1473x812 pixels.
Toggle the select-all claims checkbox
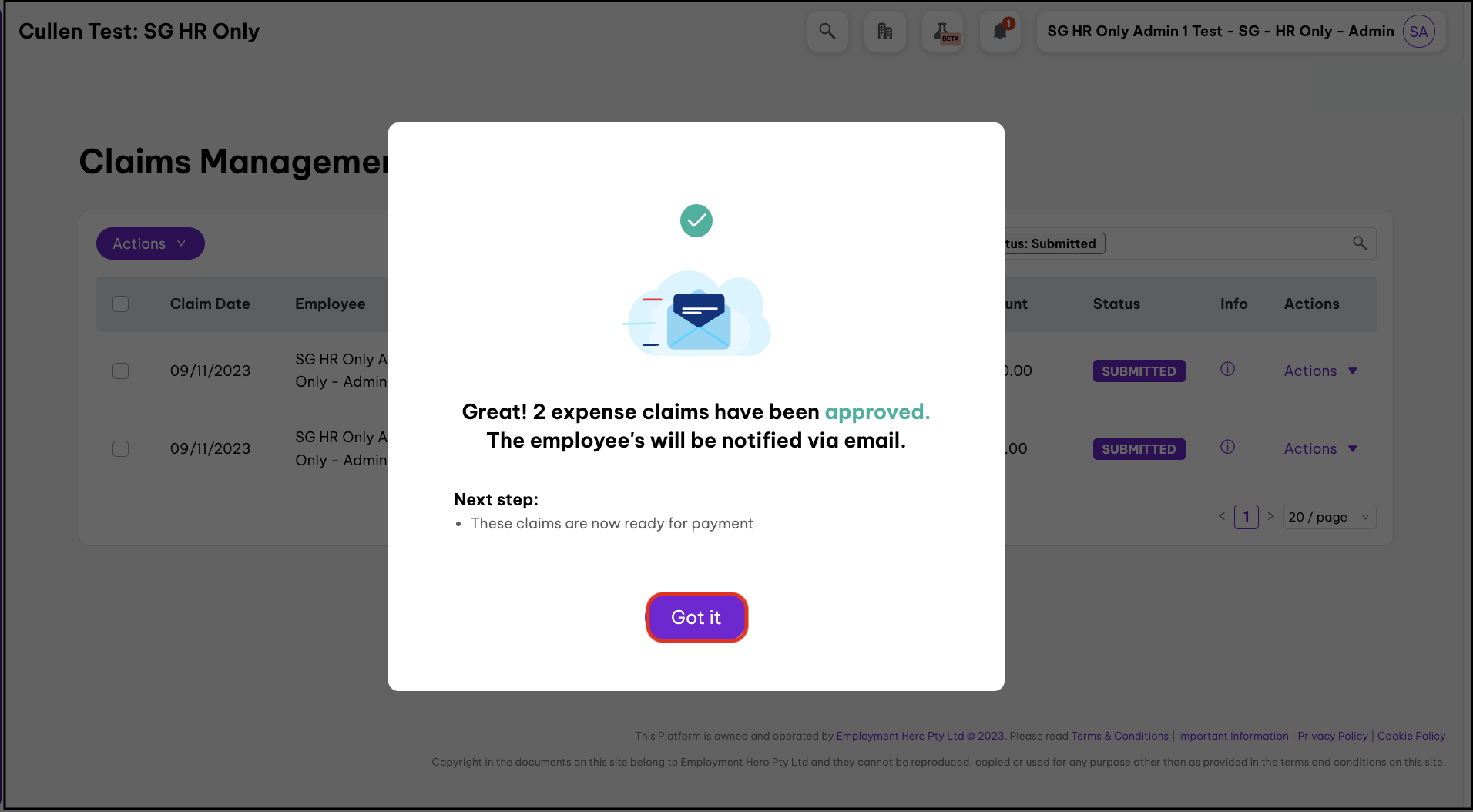[121, 304]
